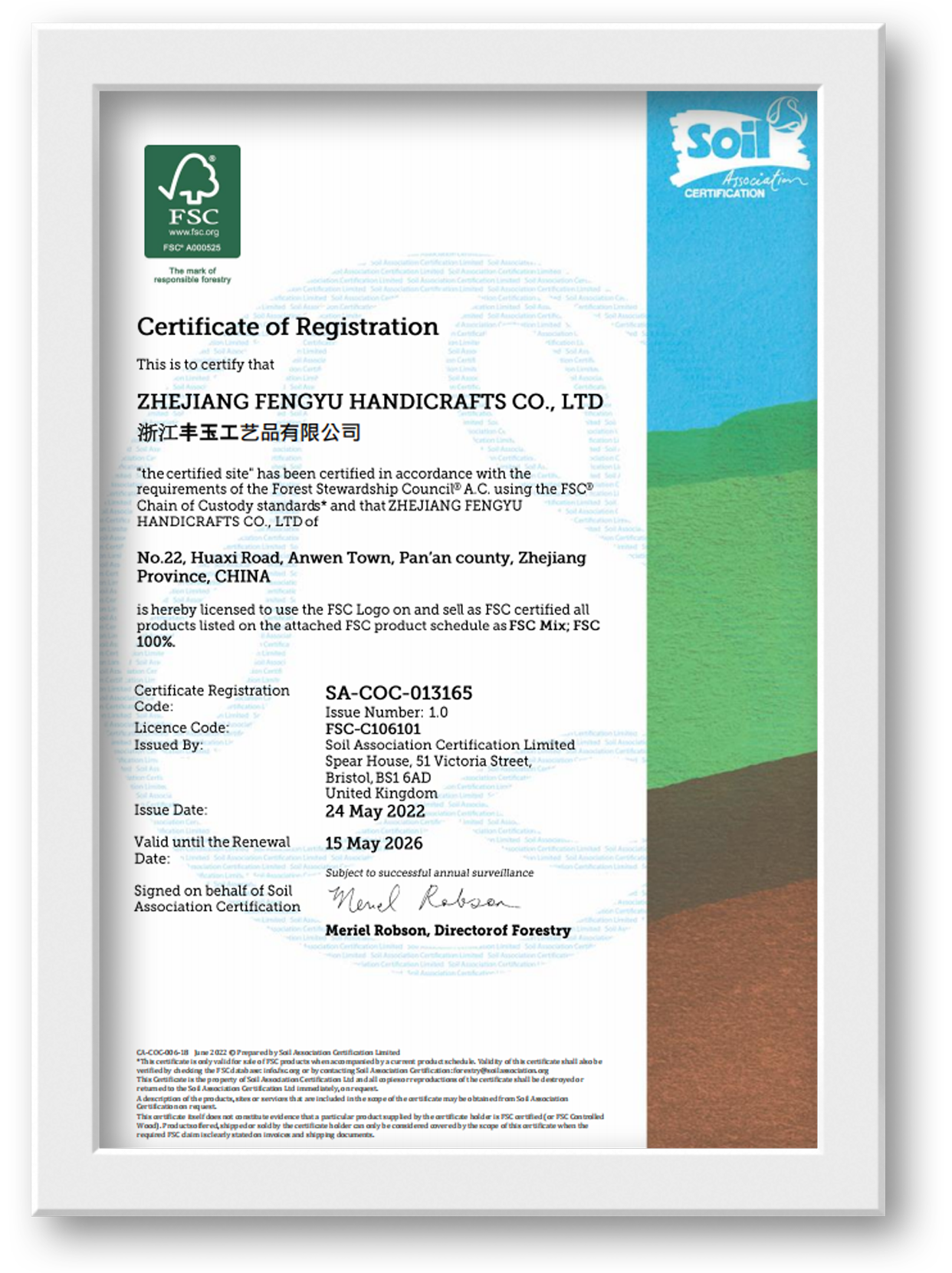Click the Meriel Robson, Director of Forestry name
The height and width of the screenshot is (1273, 952).
[448, 931]
